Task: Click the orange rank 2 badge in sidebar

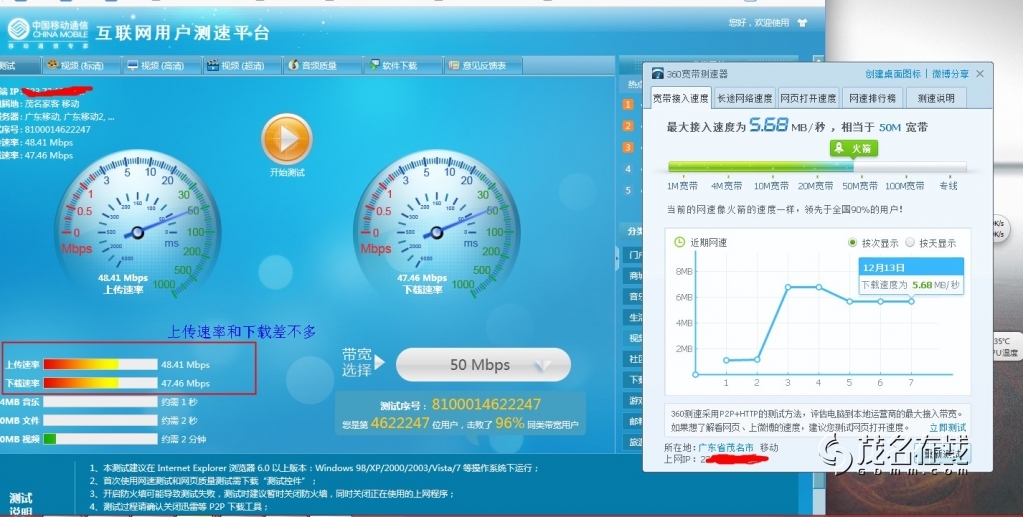Action: [x=628, y=125]
